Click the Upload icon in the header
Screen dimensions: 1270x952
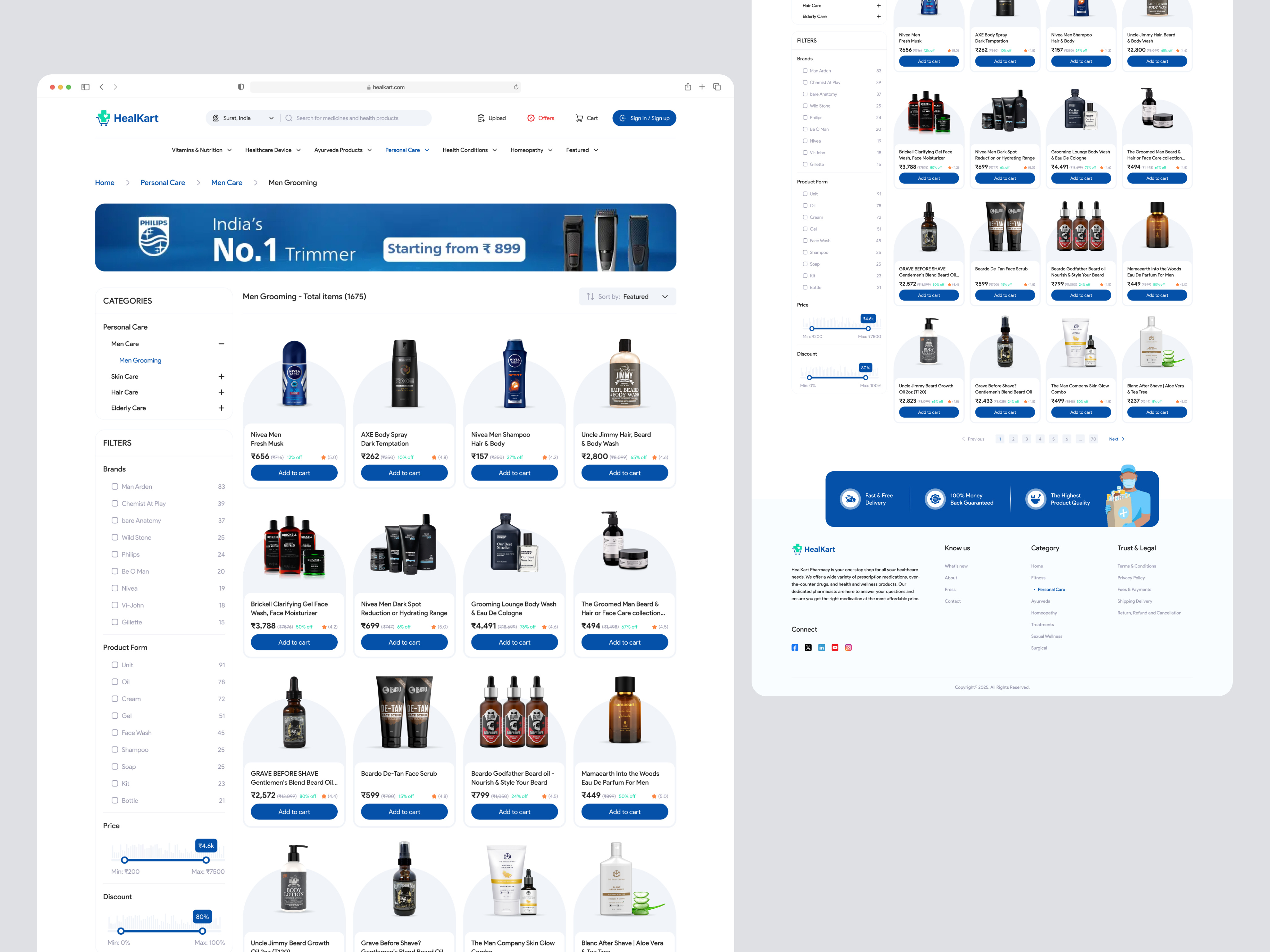tap(482, 118)
